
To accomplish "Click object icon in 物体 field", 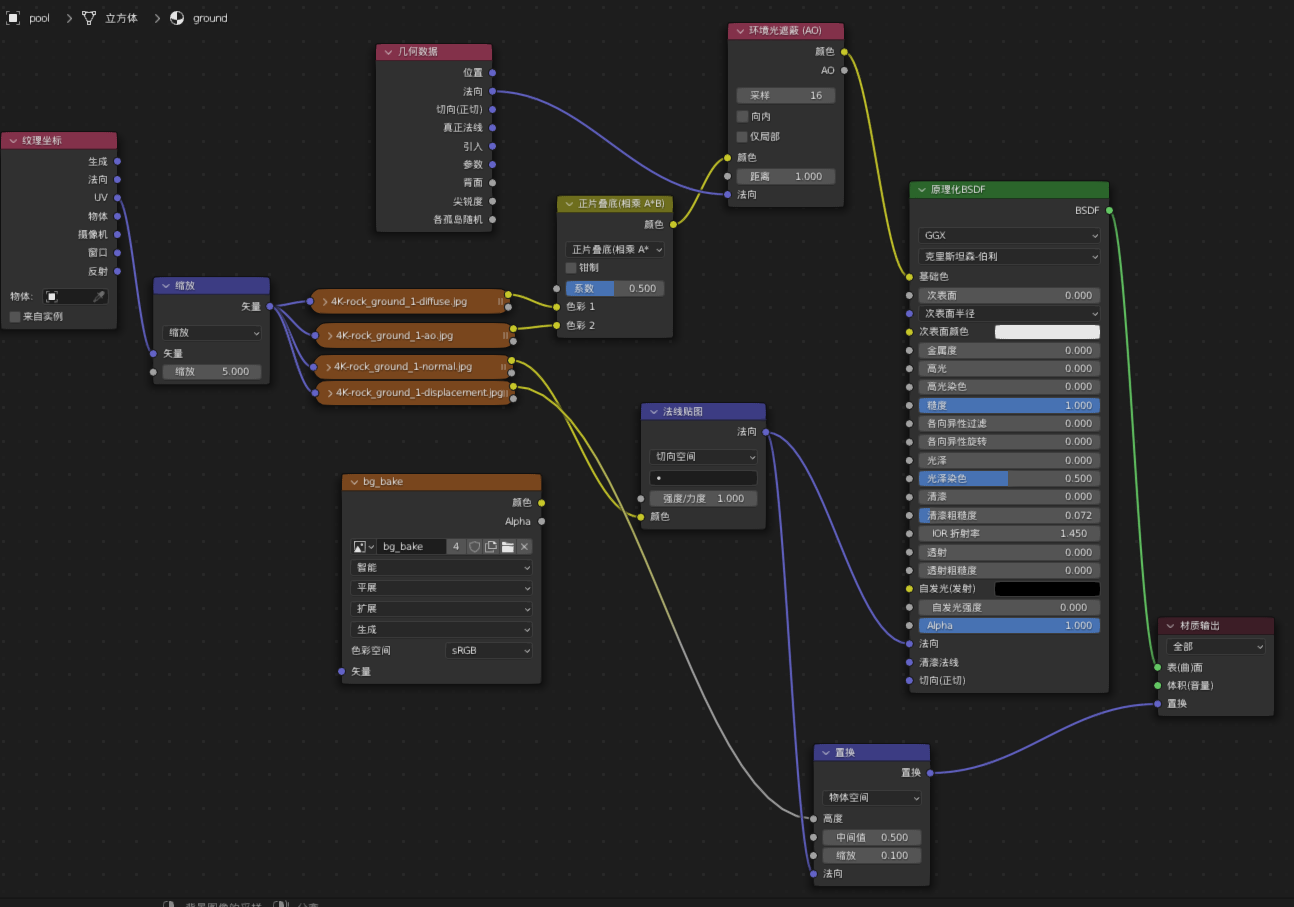I will pos(53,297).
